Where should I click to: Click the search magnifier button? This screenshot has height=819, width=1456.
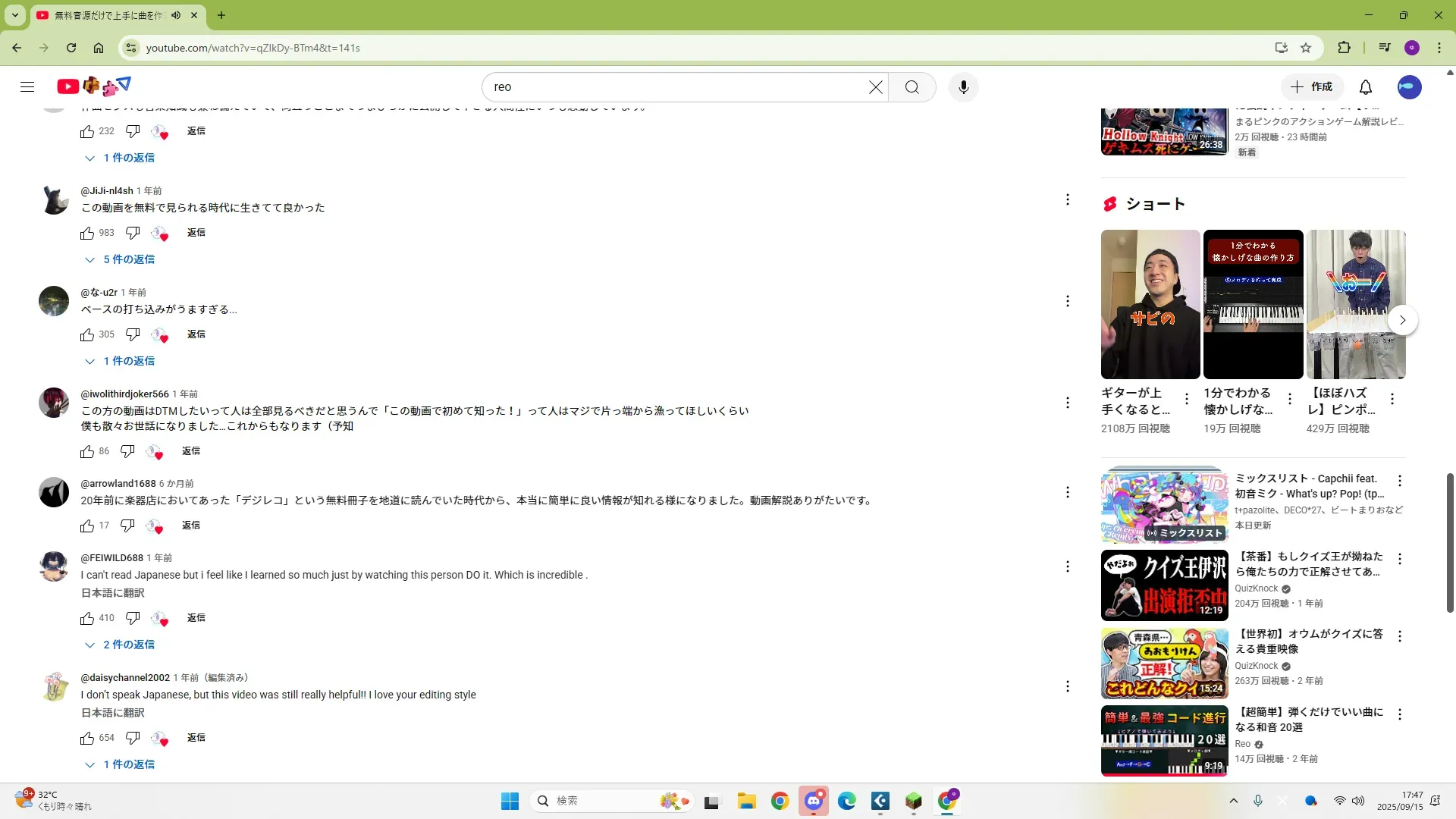(x=912, y=87)
